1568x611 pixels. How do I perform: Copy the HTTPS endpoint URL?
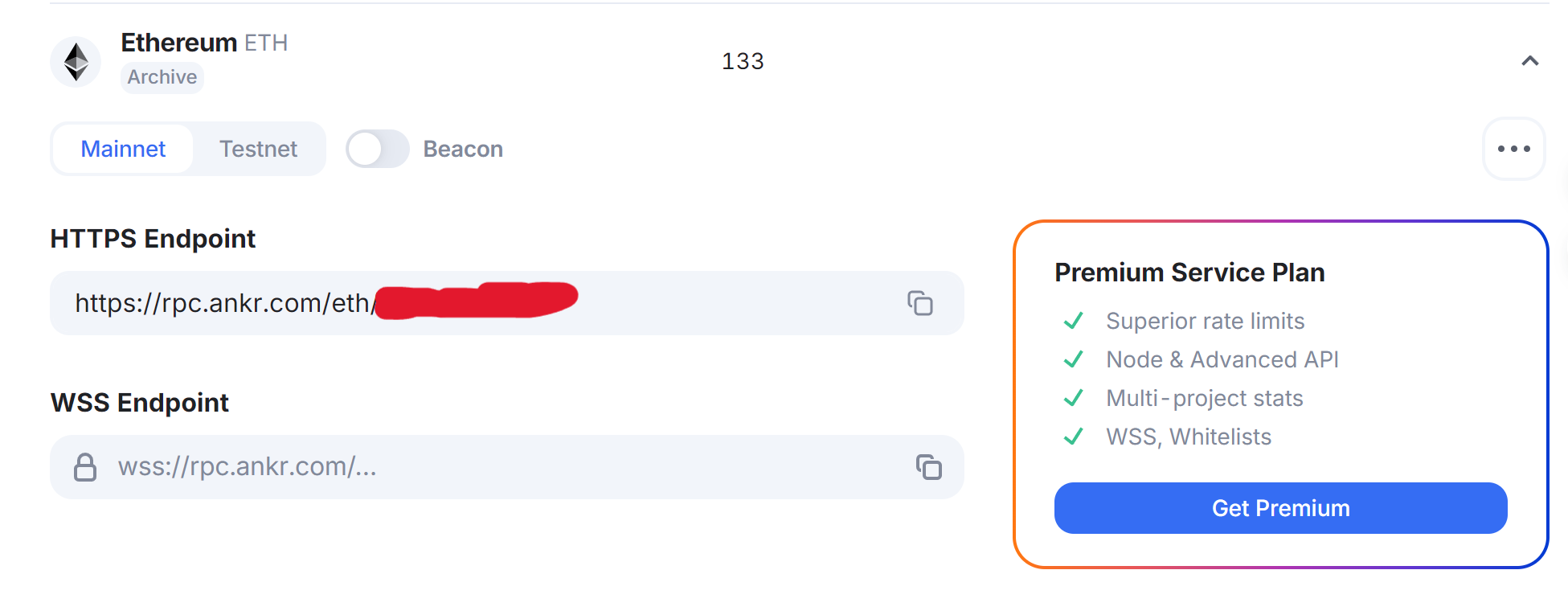pos(920,303)
